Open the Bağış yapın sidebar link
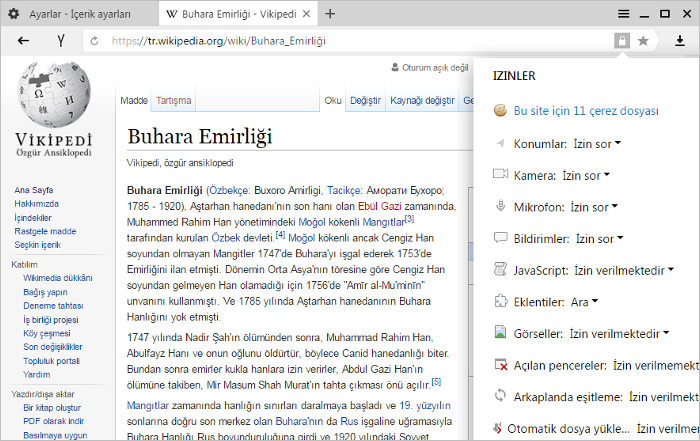This screenshot has height=441, width=700. coord(45,292)
